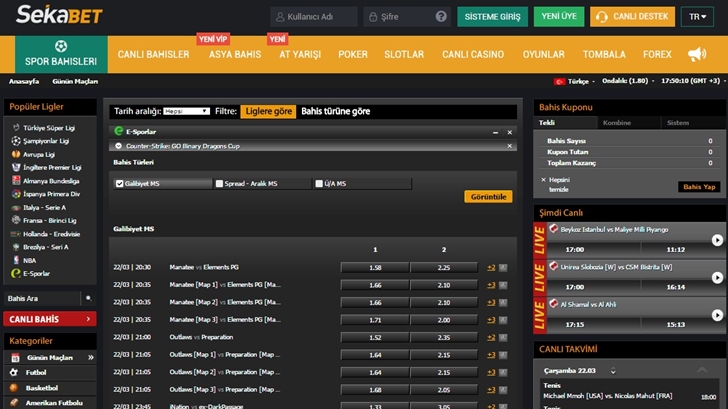Open Oyunlar menu
Screen dimensions: 728x409
pyautogui.click(x=543, y=55)
